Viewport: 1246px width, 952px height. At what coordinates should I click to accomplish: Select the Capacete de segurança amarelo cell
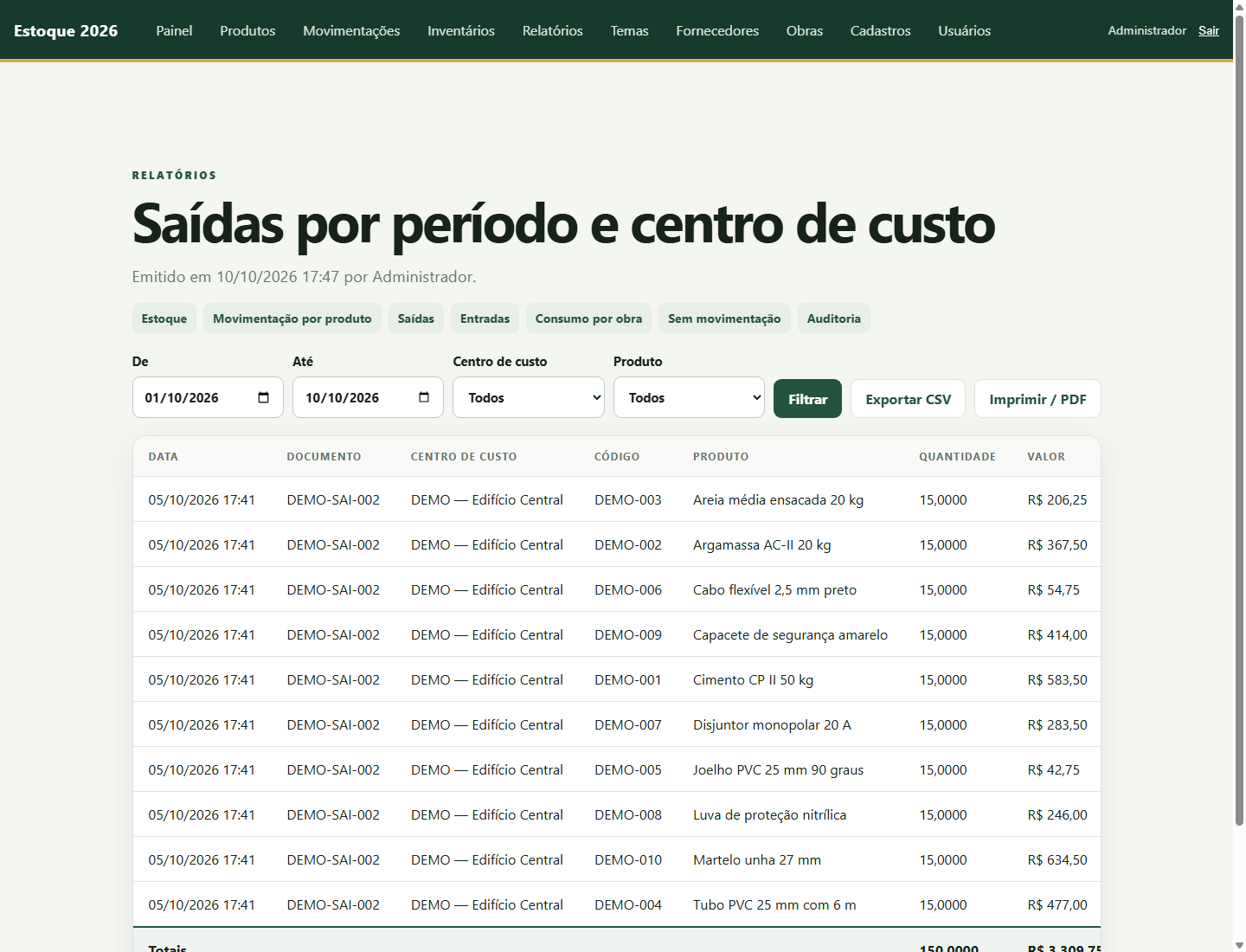(790, 634)
